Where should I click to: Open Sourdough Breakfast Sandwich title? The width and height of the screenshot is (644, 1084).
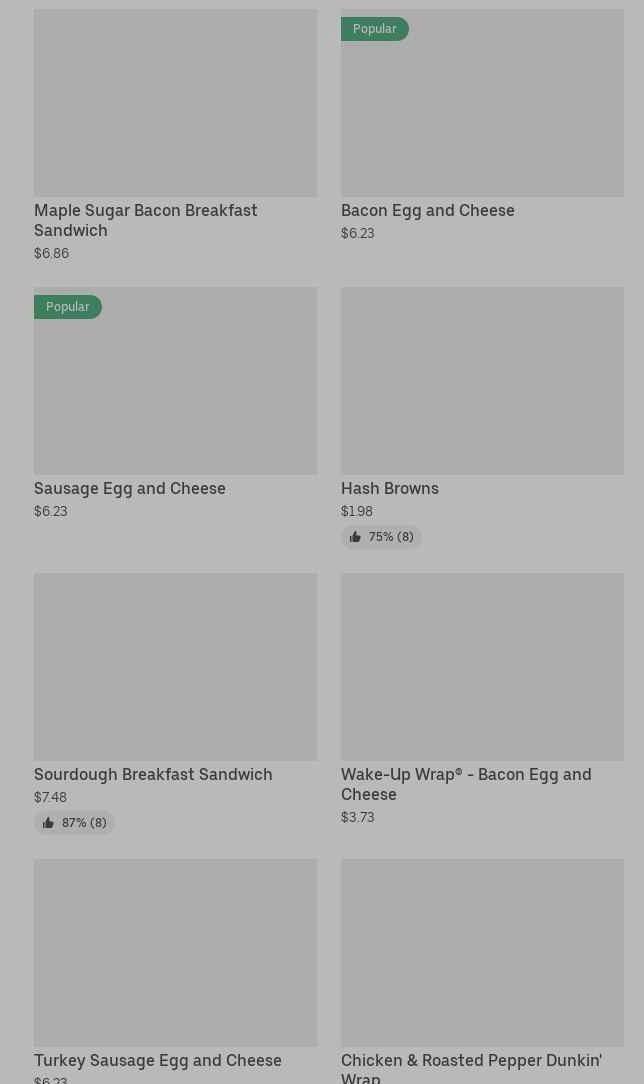coord(153,774)
